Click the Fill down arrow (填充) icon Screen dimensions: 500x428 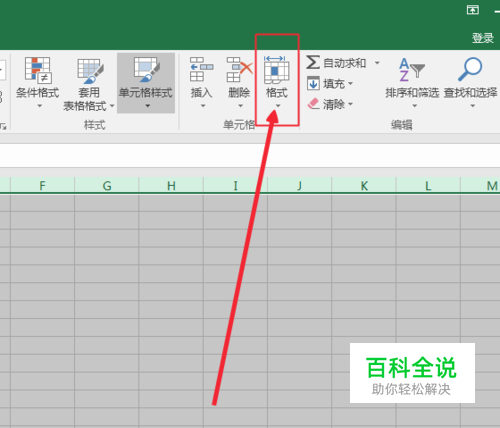point(313,83)
